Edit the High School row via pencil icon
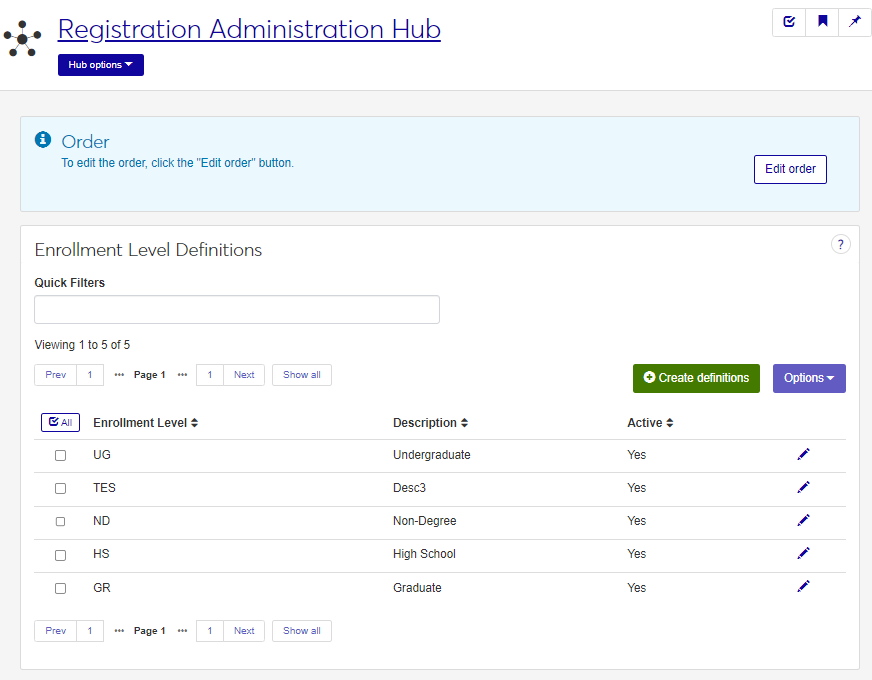This screenshot has width=872, height=680. click(803, 553)
